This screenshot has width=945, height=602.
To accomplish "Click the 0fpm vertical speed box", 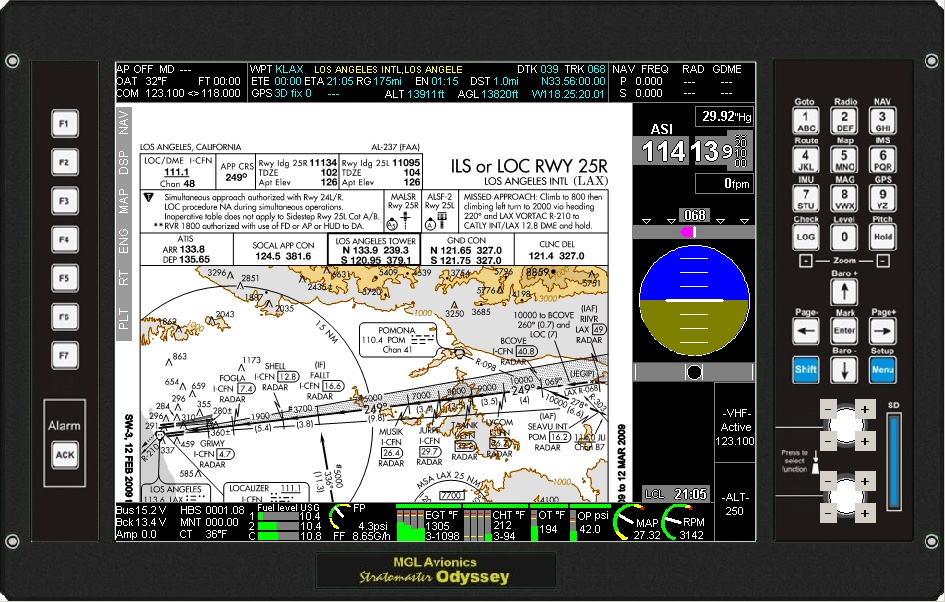I will (x=724, y=184).
